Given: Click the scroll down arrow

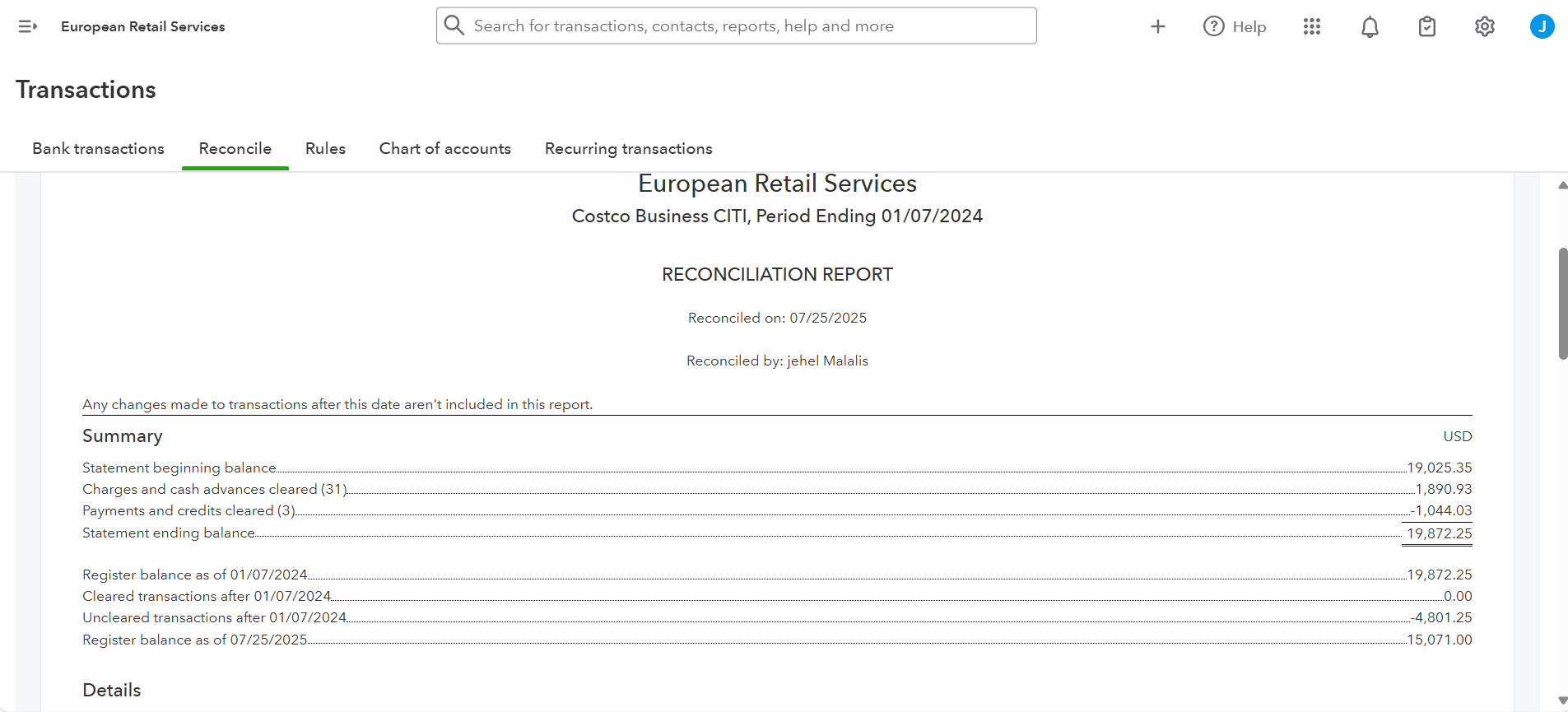Looking at the screenshot, I should tap(1562, 700).
